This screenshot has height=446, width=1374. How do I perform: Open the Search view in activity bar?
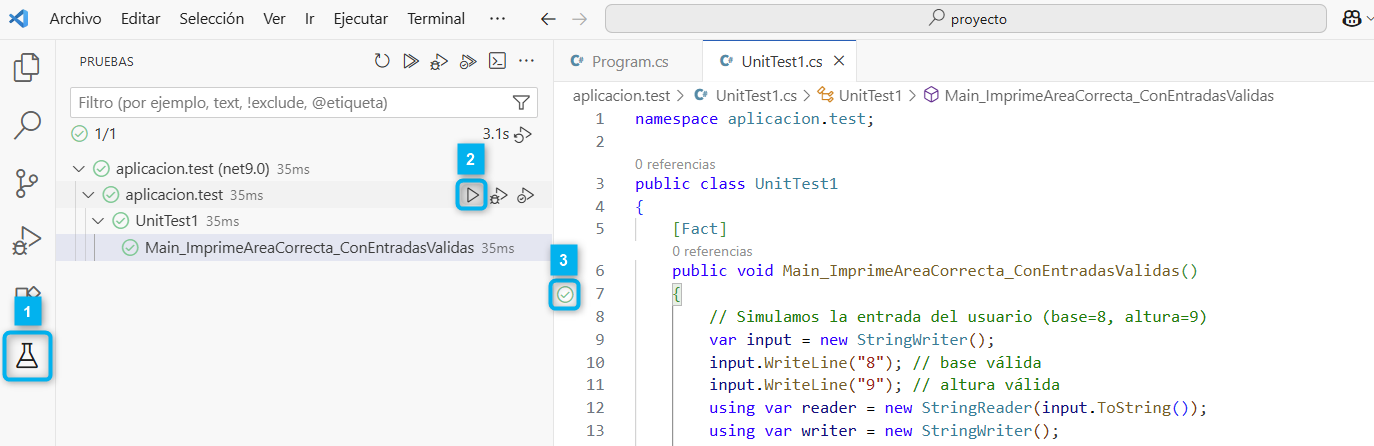point(27,125)
